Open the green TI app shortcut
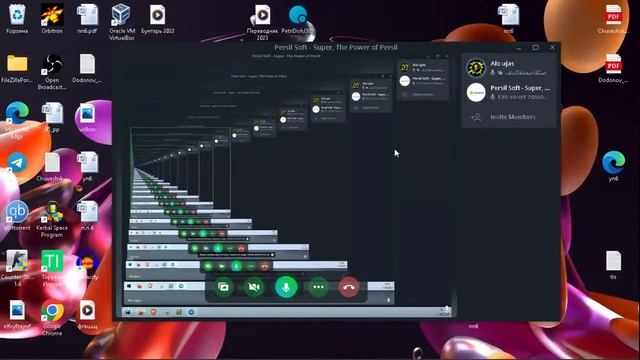 [52, 267]
